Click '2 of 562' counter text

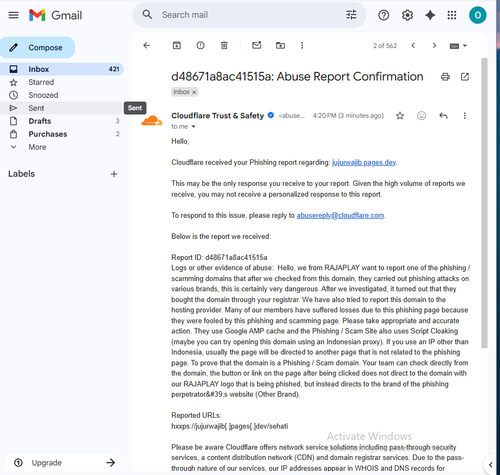(x=385, y=46)
